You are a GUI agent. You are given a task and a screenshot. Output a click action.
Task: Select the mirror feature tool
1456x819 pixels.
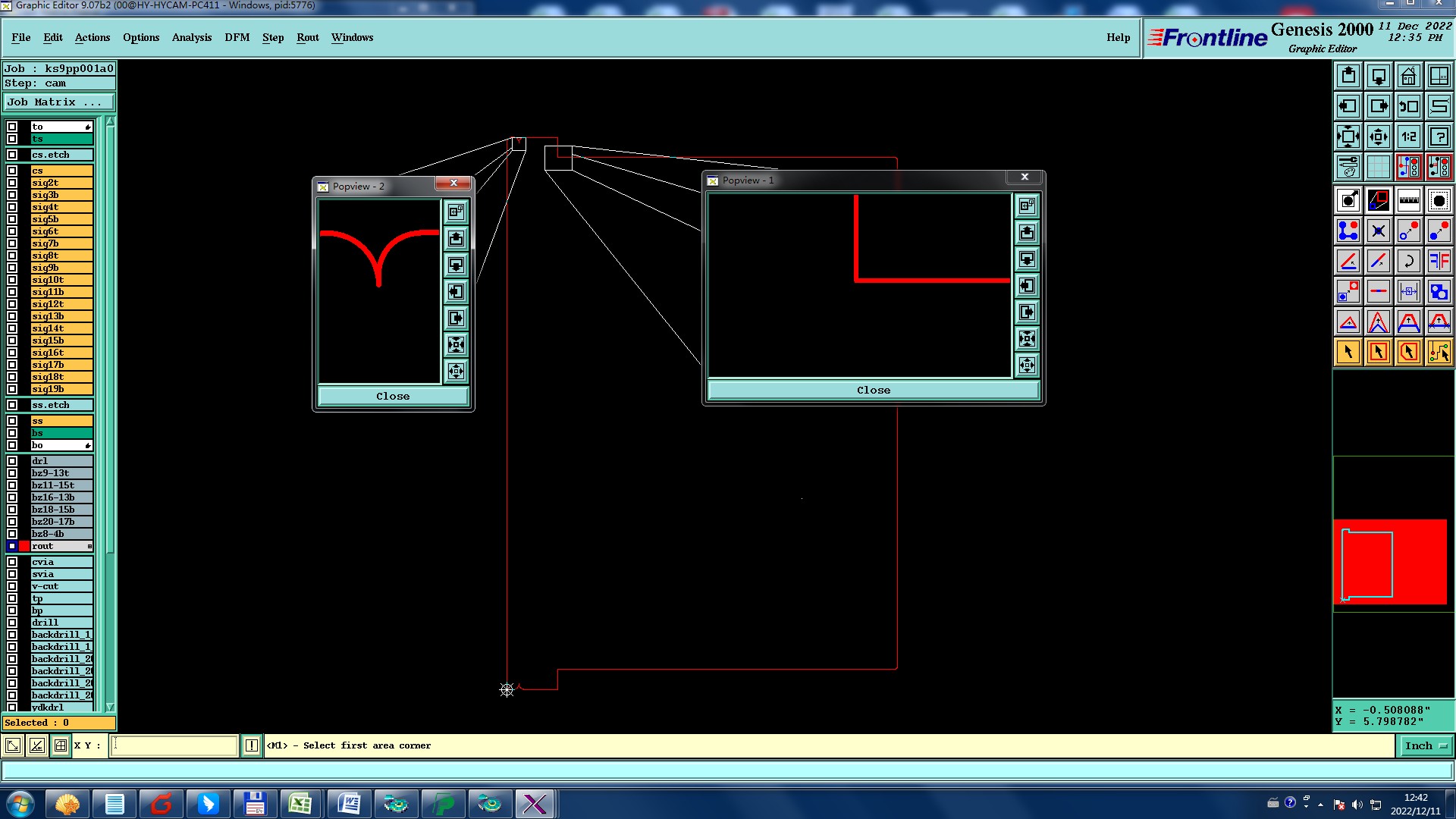click(x=1439, y=261)
